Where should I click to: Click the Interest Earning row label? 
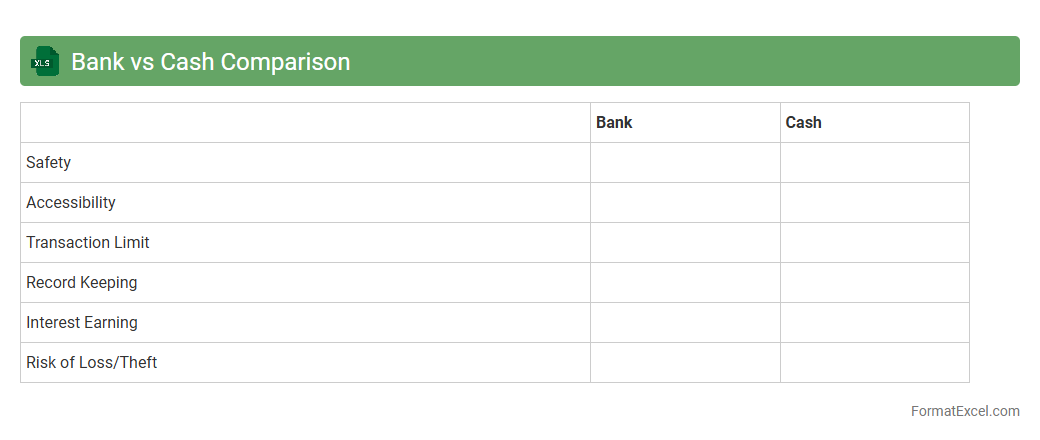(x=82, y=323)
